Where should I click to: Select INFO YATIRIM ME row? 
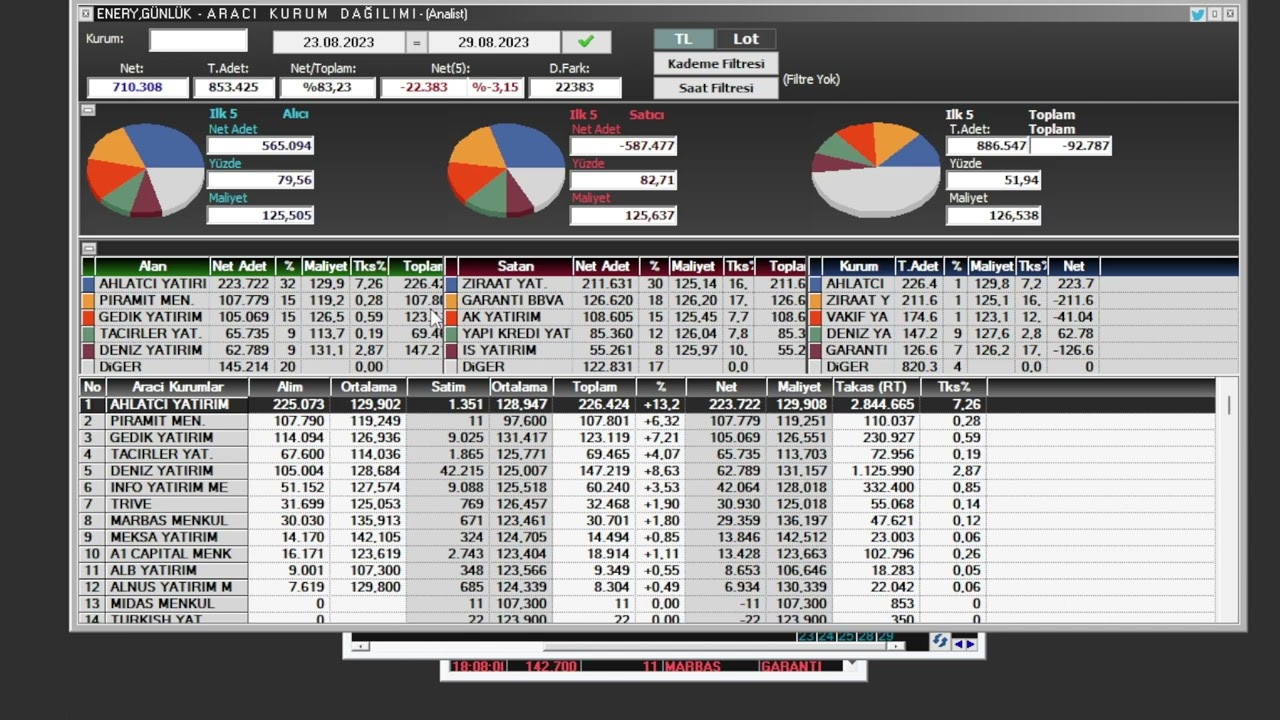pyautogui.click(x=648, y=487)
